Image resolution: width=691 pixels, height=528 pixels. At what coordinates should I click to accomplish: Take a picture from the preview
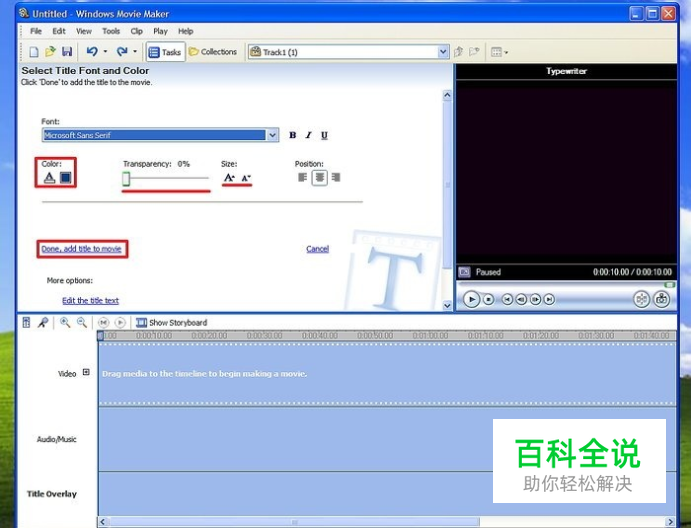(662, 300)
